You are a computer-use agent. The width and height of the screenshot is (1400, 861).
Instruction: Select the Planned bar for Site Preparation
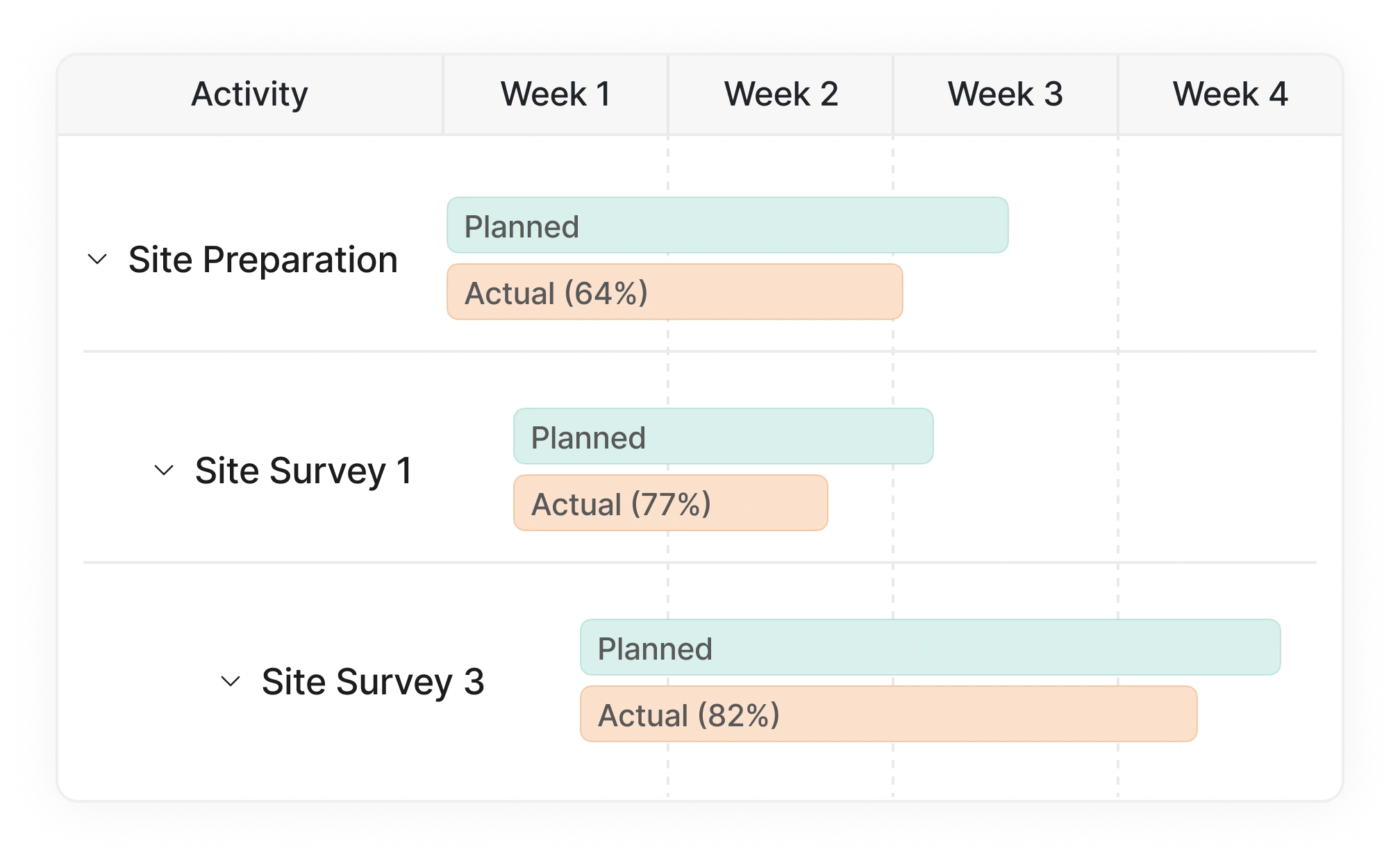727,226
